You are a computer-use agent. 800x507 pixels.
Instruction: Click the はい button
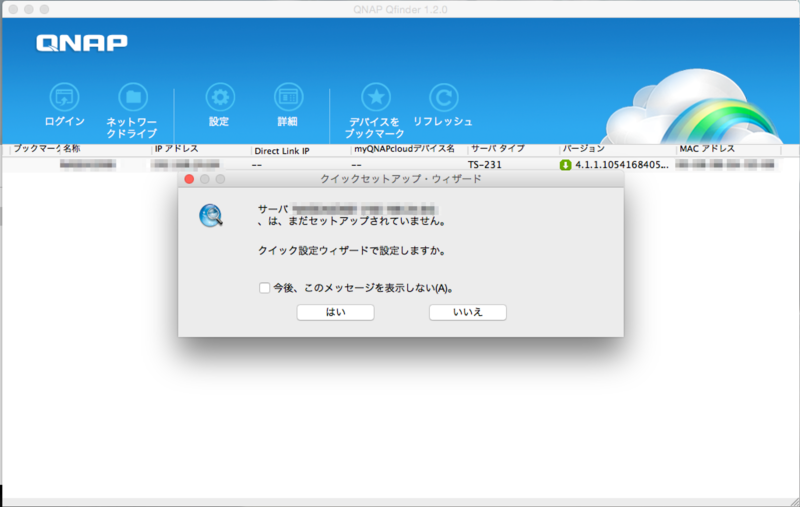tap(335, 312)
